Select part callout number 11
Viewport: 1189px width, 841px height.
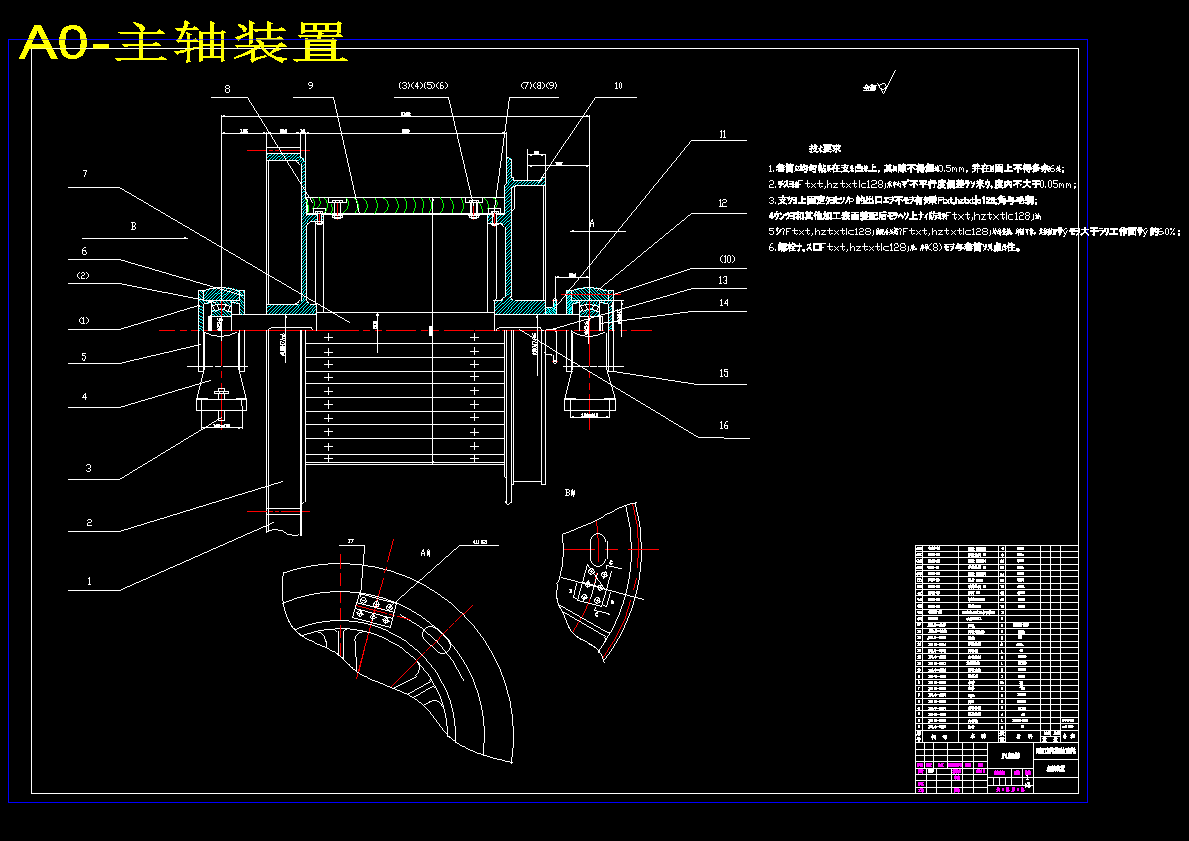click(x=723, y=134)
